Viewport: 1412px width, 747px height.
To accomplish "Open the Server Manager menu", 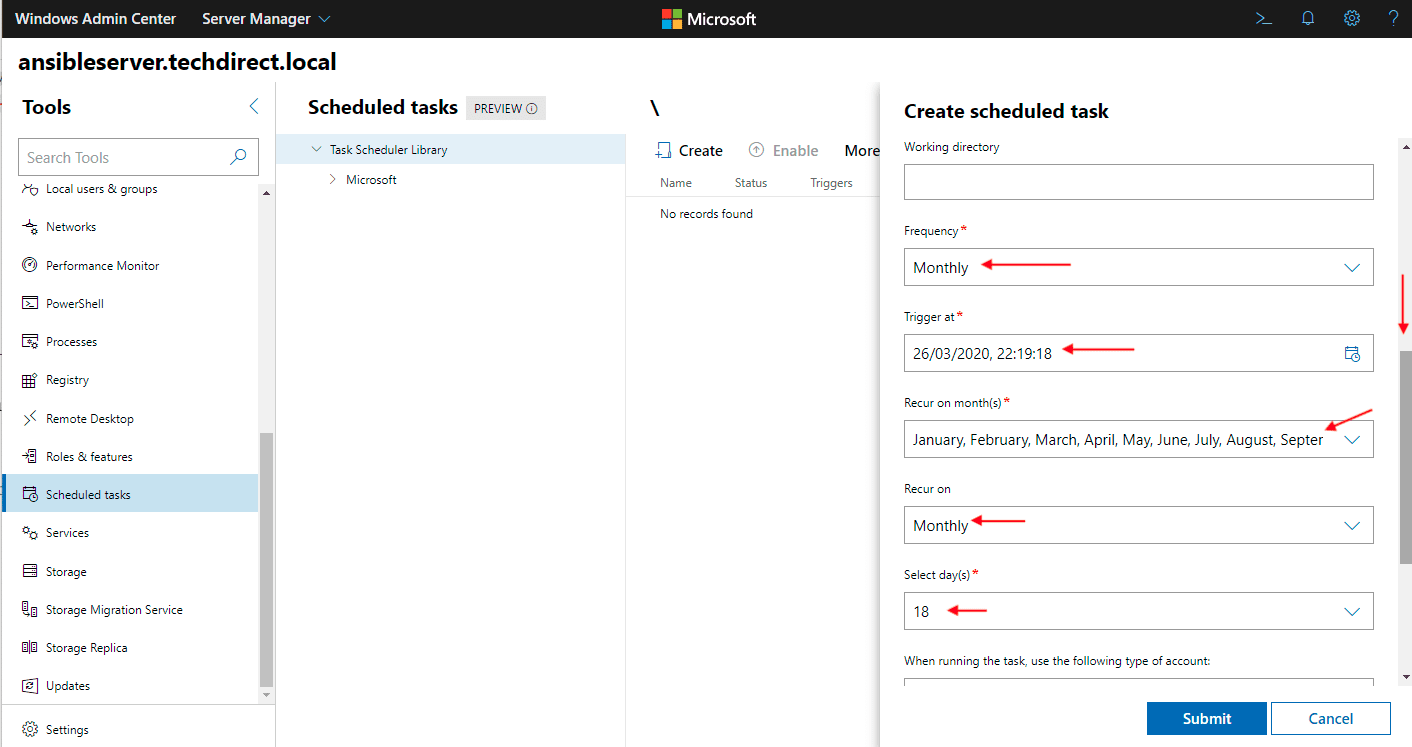I will 266,19.
